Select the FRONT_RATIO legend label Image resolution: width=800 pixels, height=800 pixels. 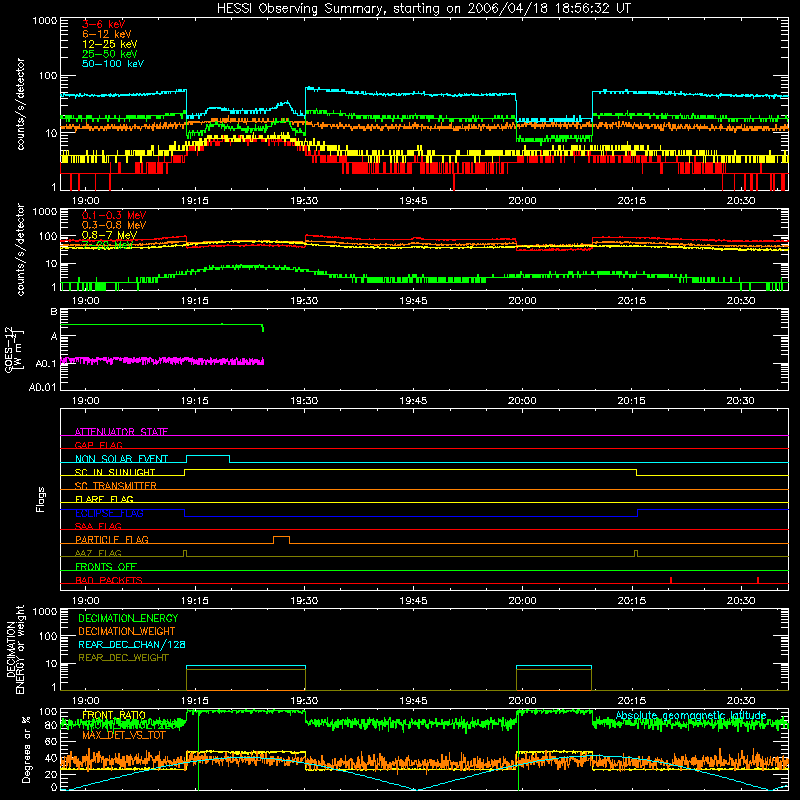[114, 715]
